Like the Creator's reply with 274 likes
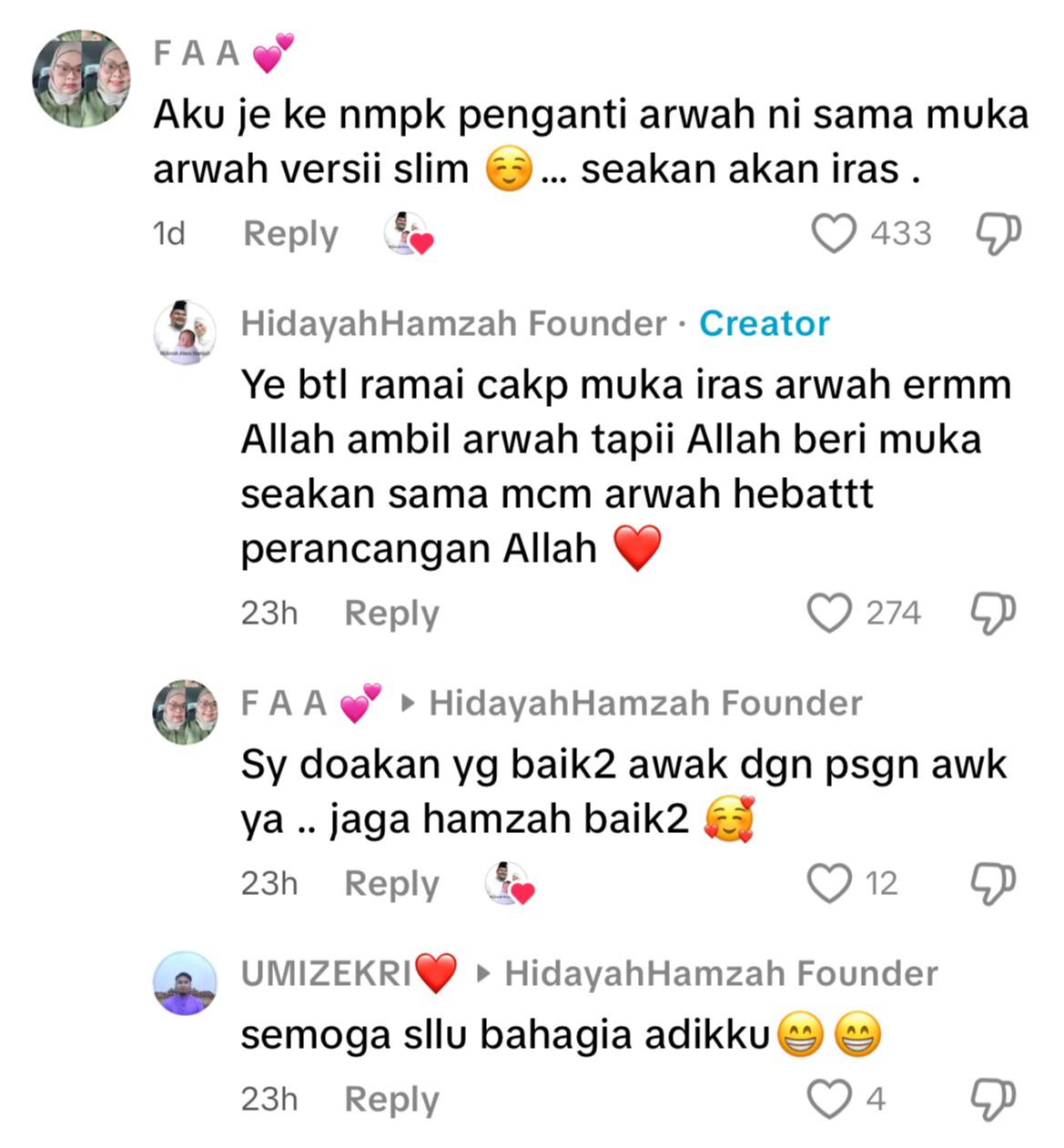This screenshot has width=1064, height=1148. 829,613
